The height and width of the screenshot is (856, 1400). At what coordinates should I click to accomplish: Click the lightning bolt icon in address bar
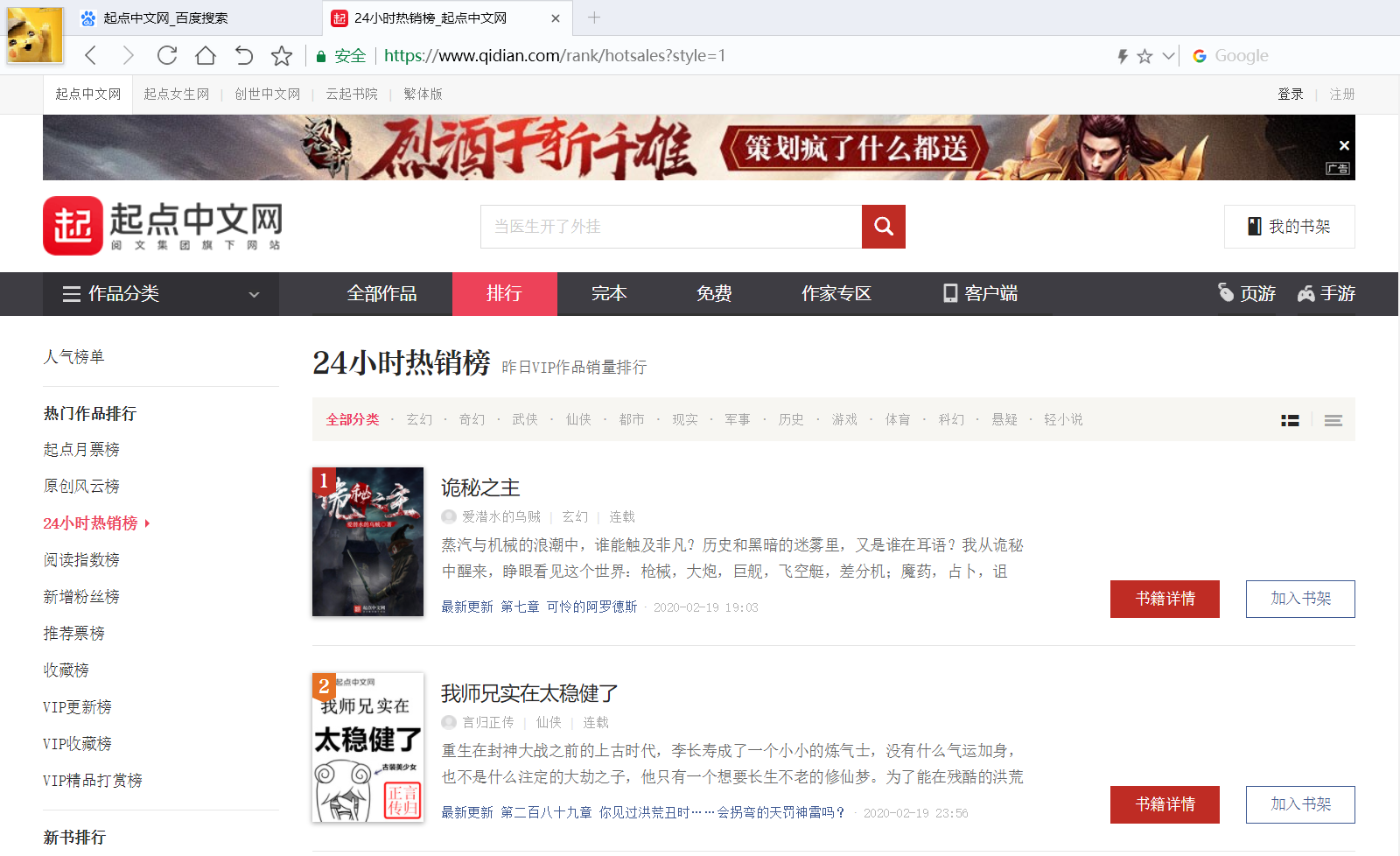[x=1123, y=55]
